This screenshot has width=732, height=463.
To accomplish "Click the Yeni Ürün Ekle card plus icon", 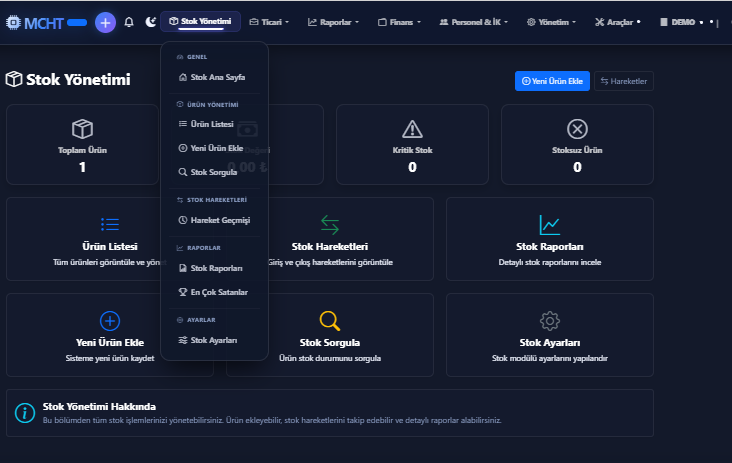I will (110, 321).
